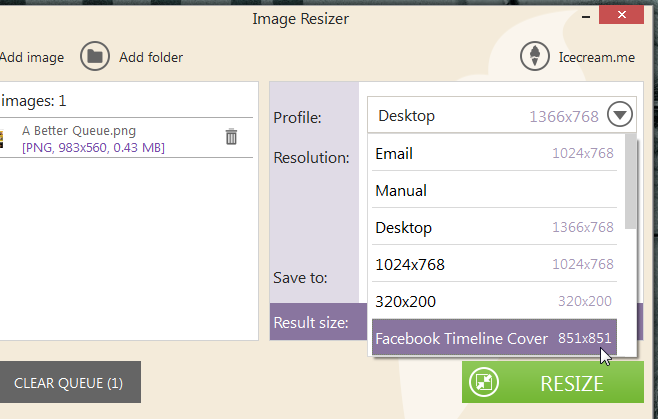Image resolution: width=658 pixels, height=419 pixels.
Task: Click the A Better Queue.png file thumbnail
Action: click(x=3, y=137)
